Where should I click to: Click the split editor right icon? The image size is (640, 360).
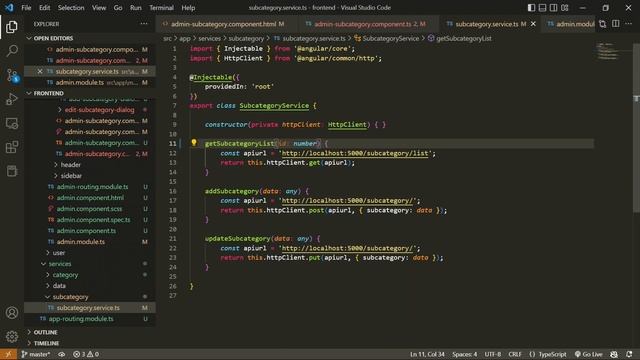click(x=616, y=24)
